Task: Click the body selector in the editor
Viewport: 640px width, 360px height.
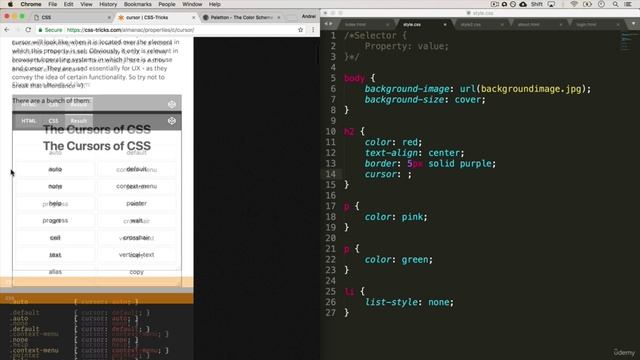Action: coord(354,78)
